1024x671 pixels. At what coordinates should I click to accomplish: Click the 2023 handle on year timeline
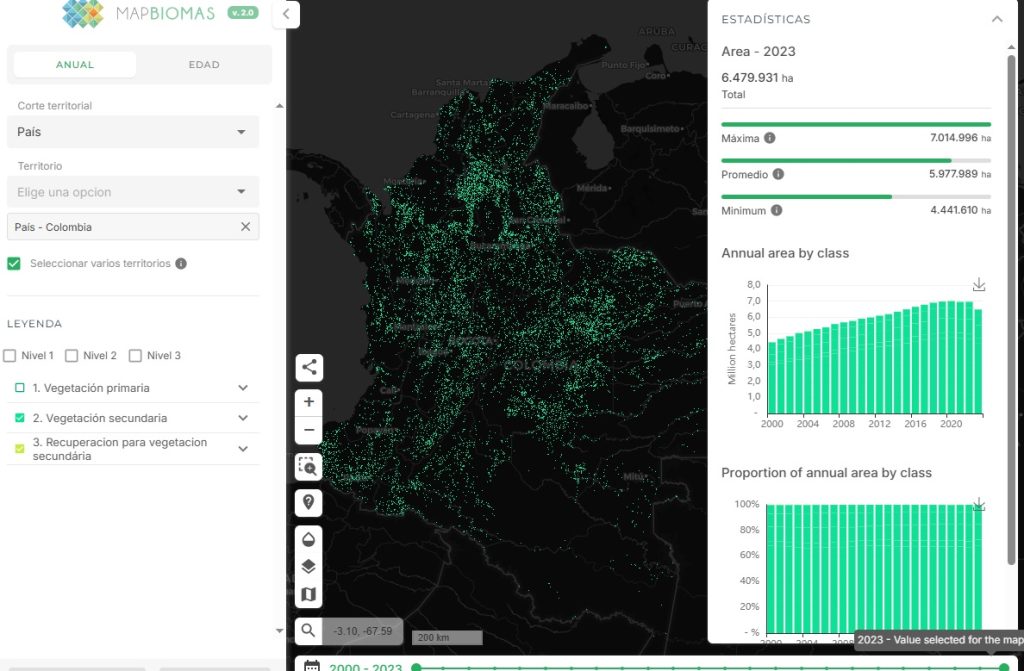click(x=1004, y=667)
